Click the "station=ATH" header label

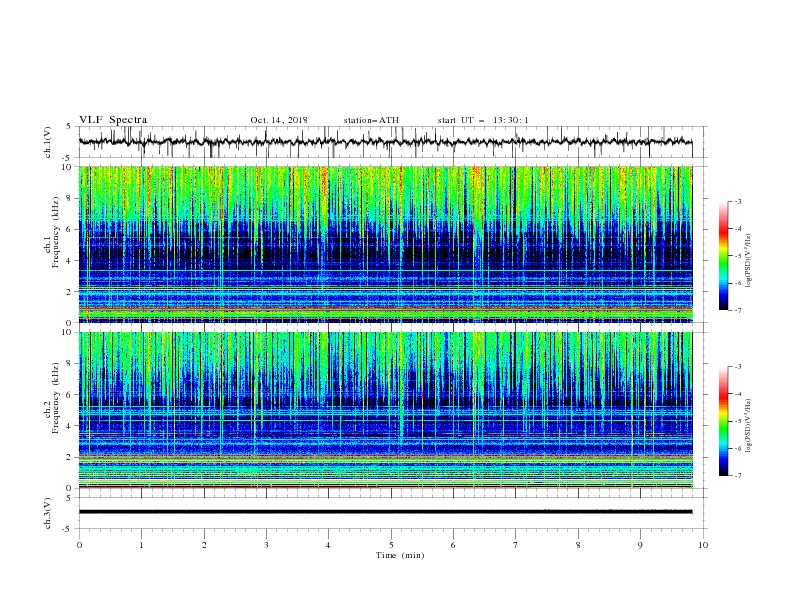pos(371,120)
